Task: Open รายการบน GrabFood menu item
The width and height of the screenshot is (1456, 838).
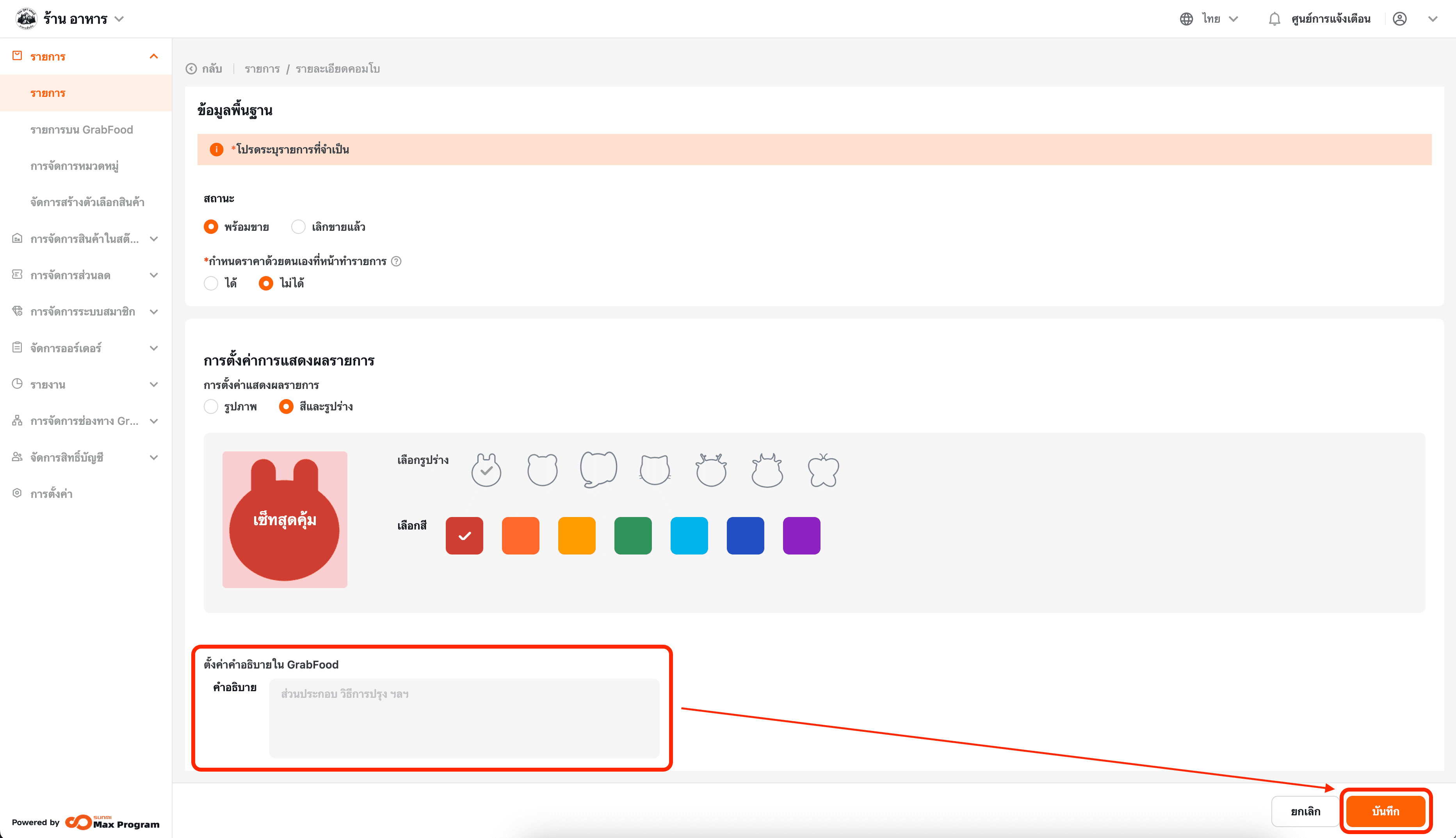Action: pos(82,130)
